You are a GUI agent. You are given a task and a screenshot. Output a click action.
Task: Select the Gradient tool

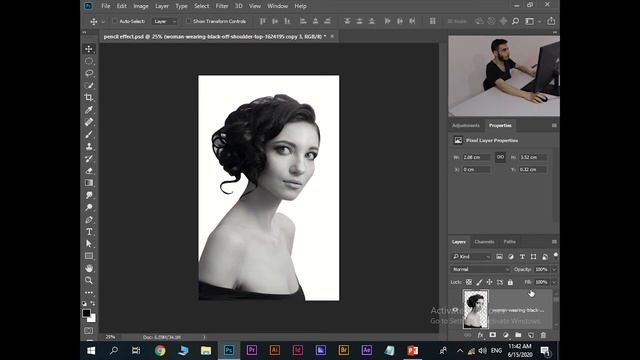pyautogui.click(x=89, y=183)
